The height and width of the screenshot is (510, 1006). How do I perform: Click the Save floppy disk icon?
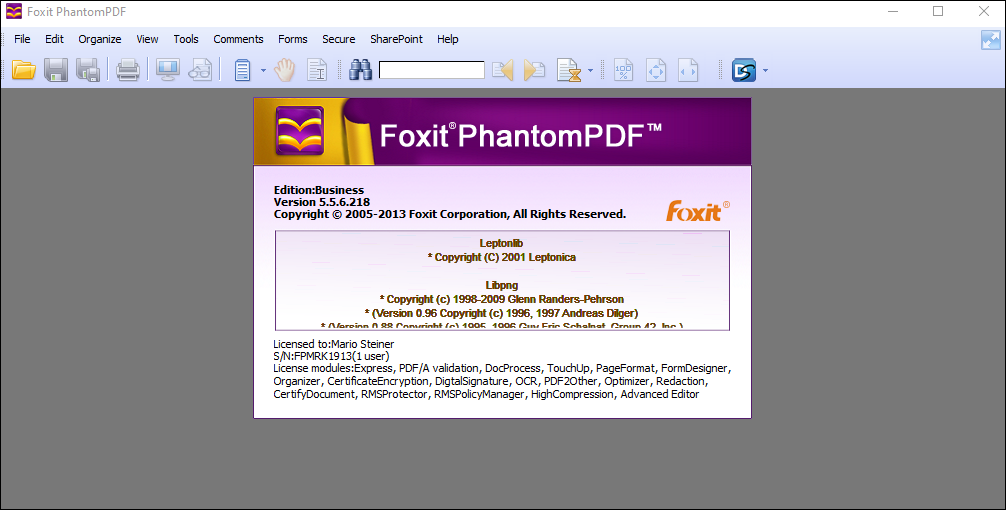56,70
